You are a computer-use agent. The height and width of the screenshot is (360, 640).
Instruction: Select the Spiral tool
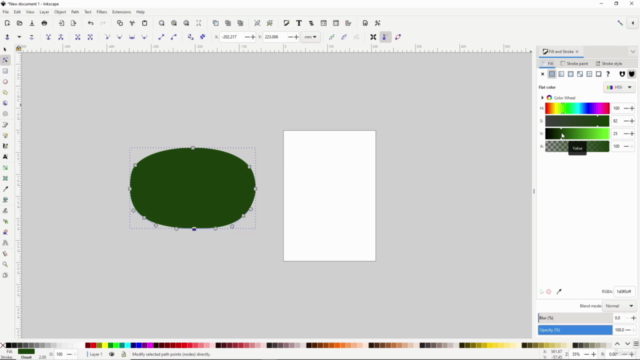(5, 114)
